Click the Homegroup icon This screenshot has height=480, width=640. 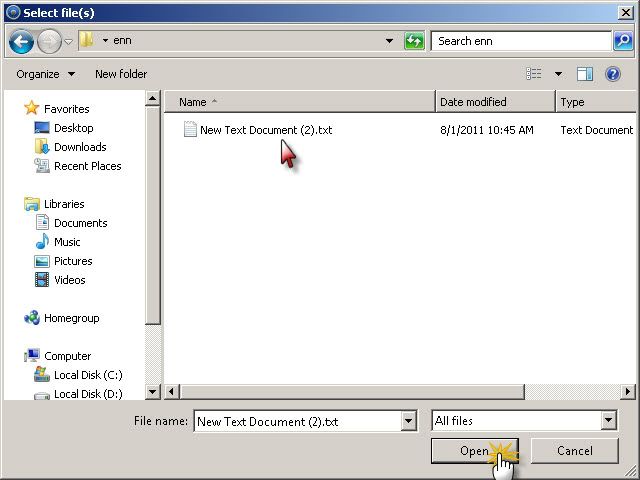(32, 318)
